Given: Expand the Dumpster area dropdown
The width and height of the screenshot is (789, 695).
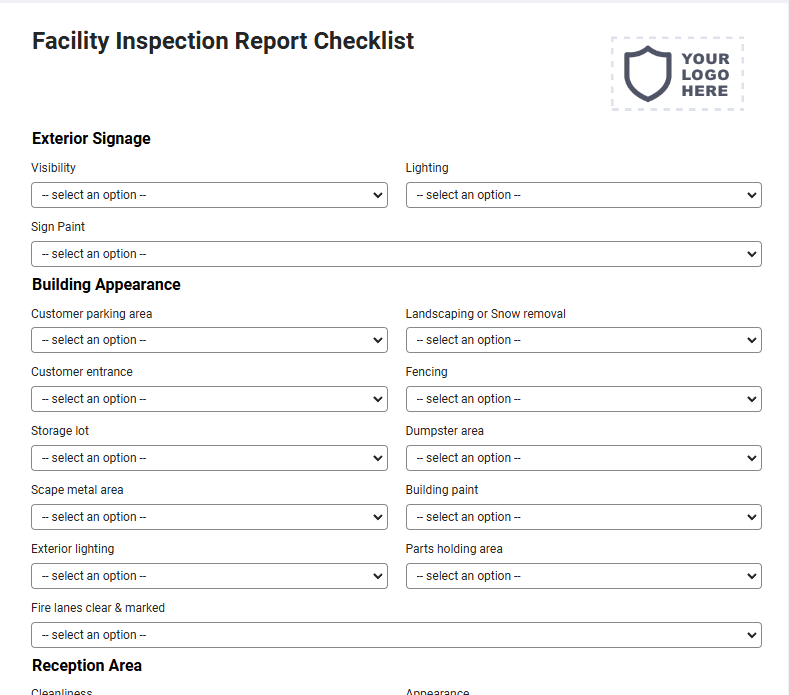Looking at the screenshot, I should (x=584, y=458).
